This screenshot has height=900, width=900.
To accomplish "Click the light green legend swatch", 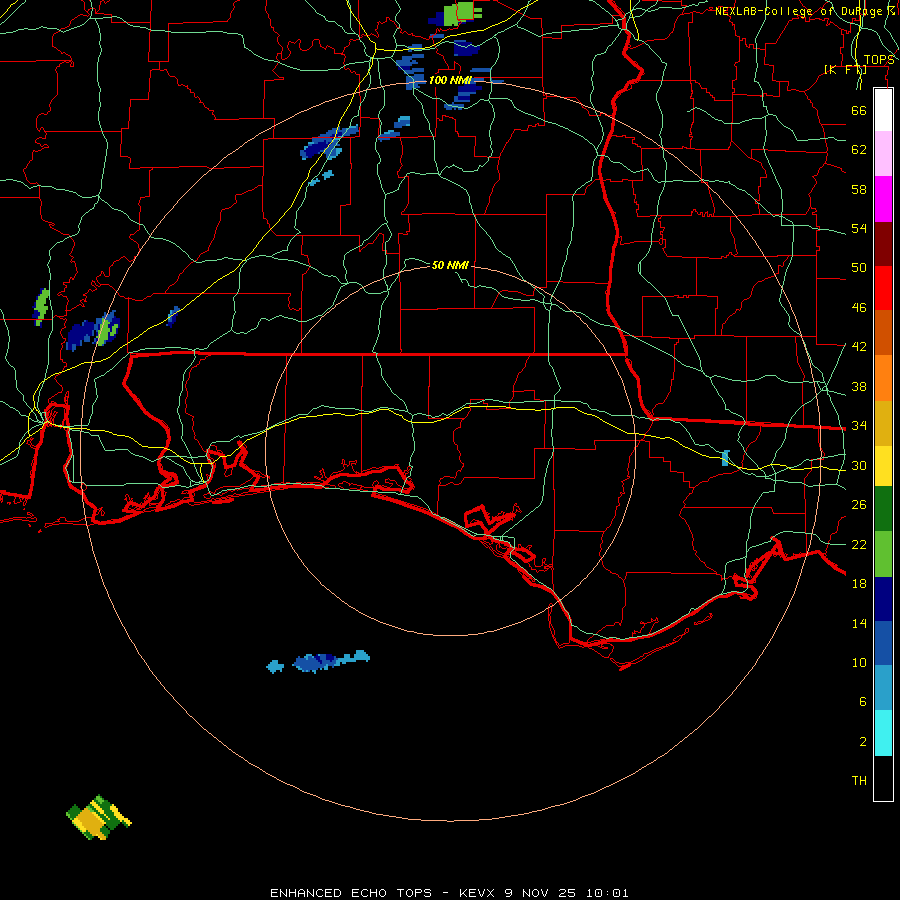I will [883, 554].
